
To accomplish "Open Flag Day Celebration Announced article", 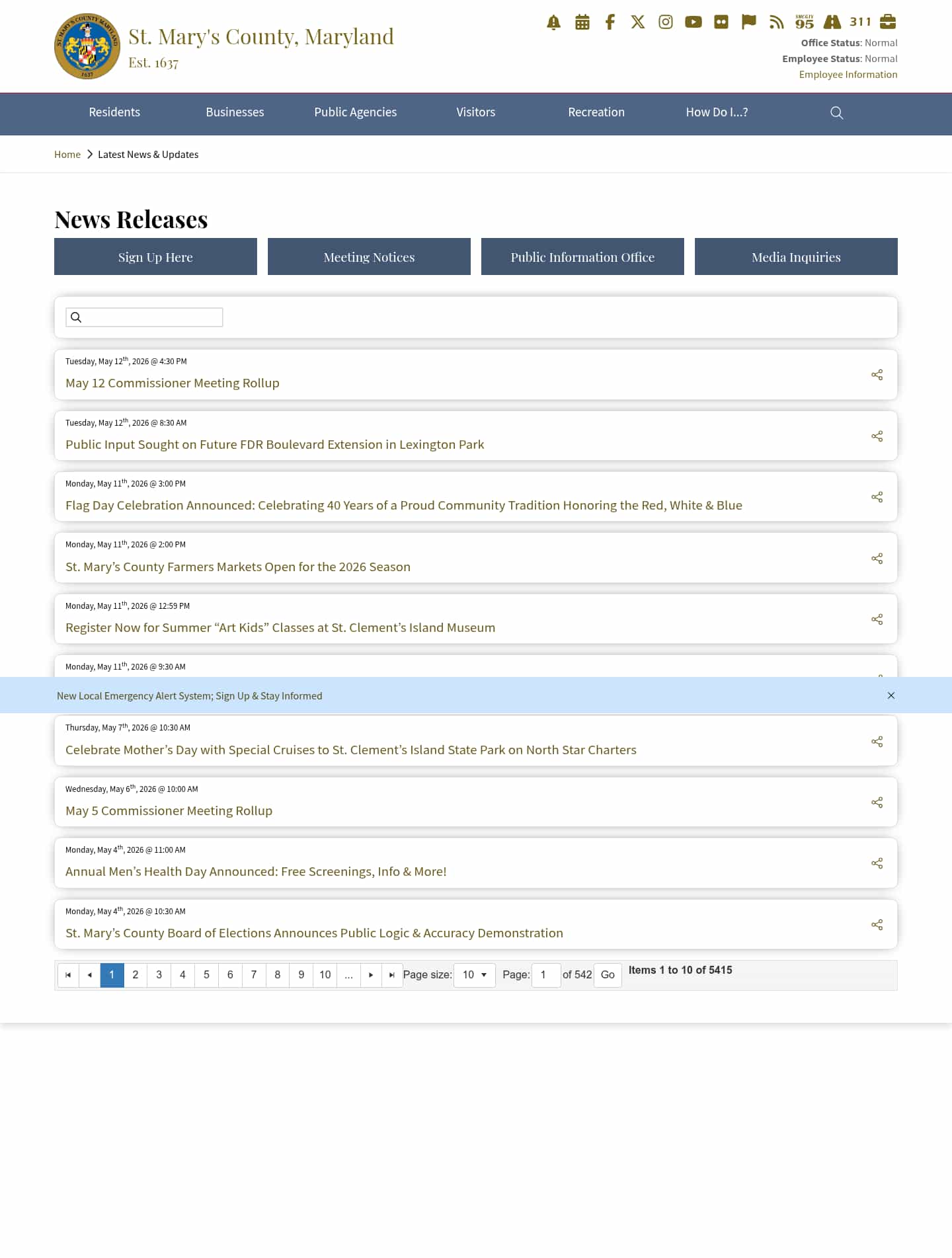I will pos(404,506).
